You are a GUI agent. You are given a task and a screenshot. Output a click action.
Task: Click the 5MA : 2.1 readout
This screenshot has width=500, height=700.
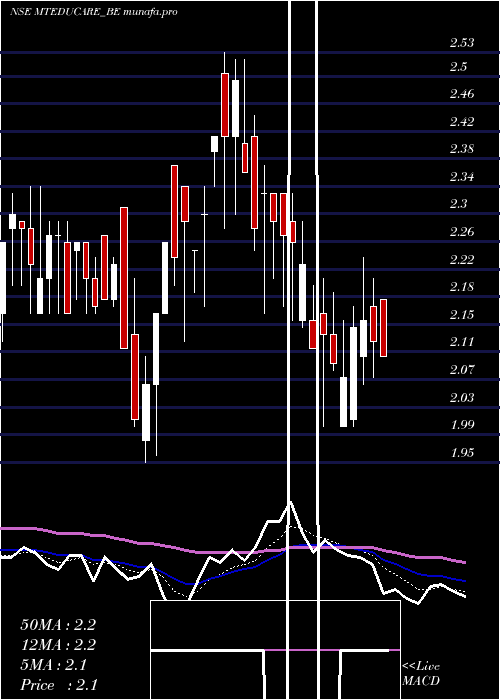coord(54,665)
